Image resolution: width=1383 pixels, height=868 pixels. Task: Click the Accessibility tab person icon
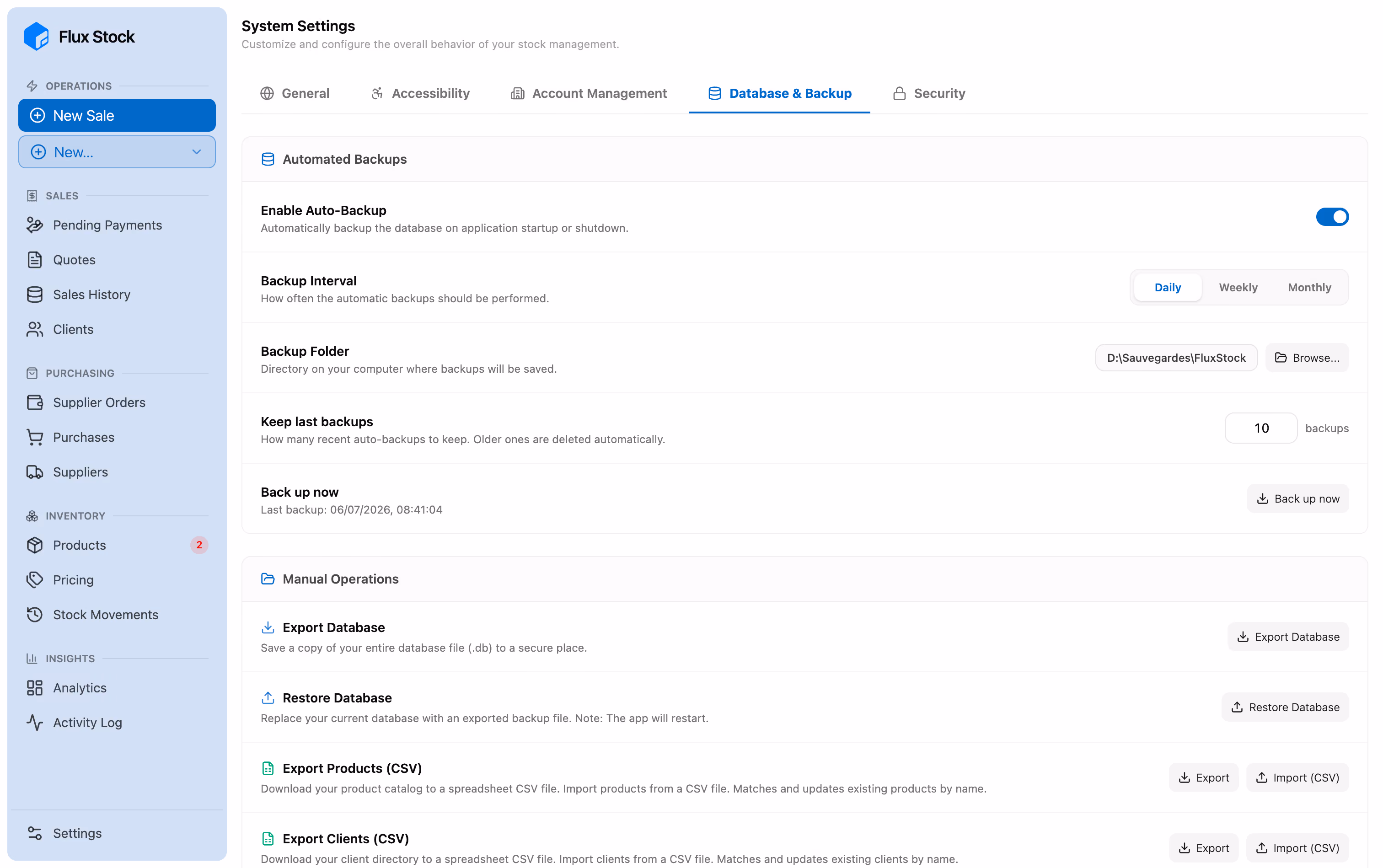377,94
